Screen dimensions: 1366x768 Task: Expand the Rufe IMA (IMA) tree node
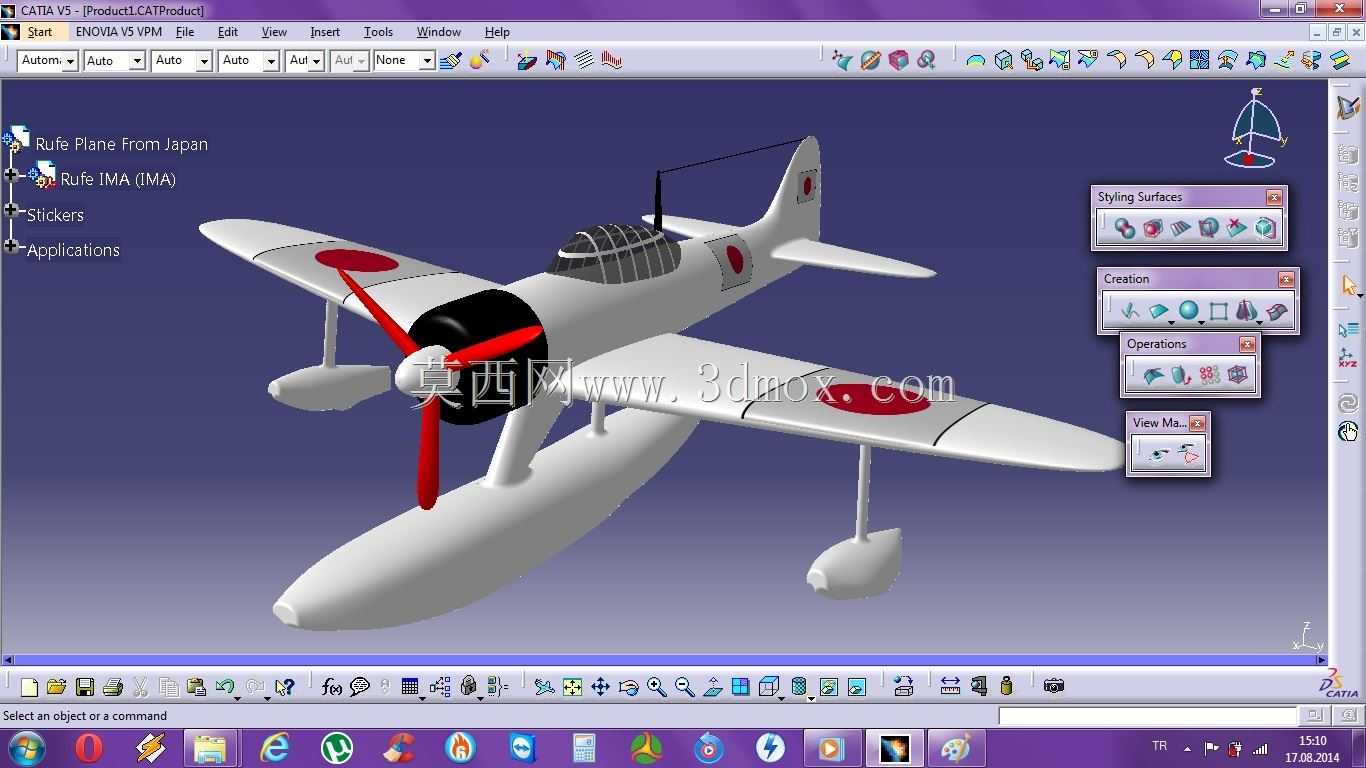[11, 175]
